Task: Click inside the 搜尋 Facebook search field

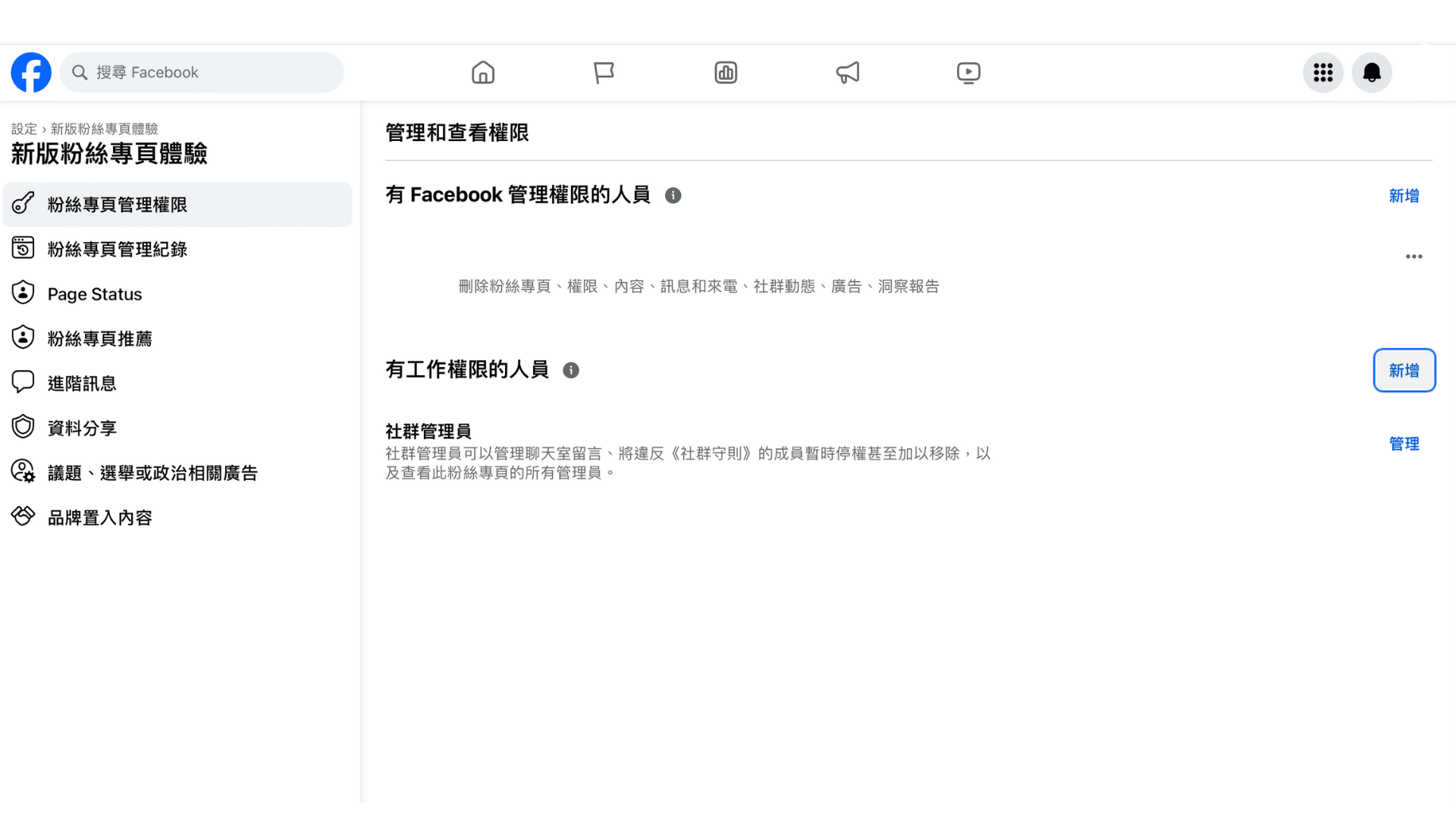Action: 201,72
